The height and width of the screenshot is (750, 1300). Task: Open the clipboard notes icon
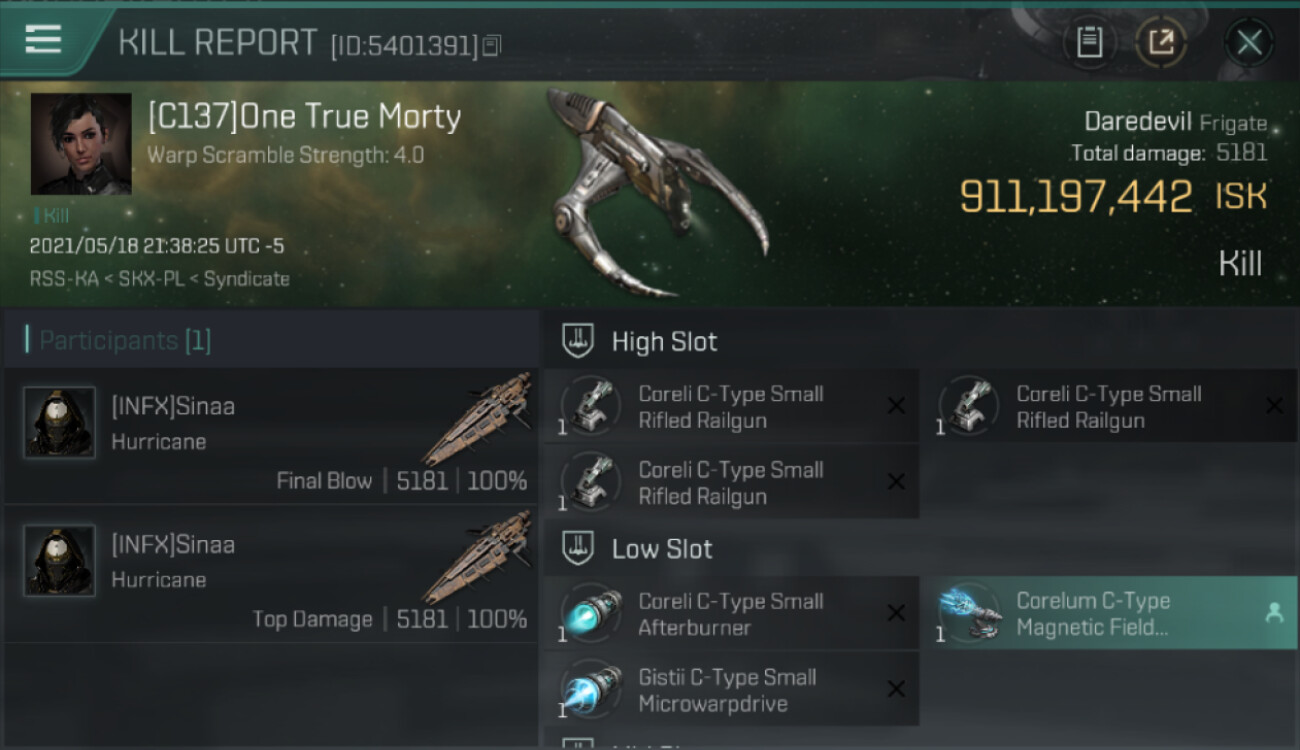[1089, 42]
